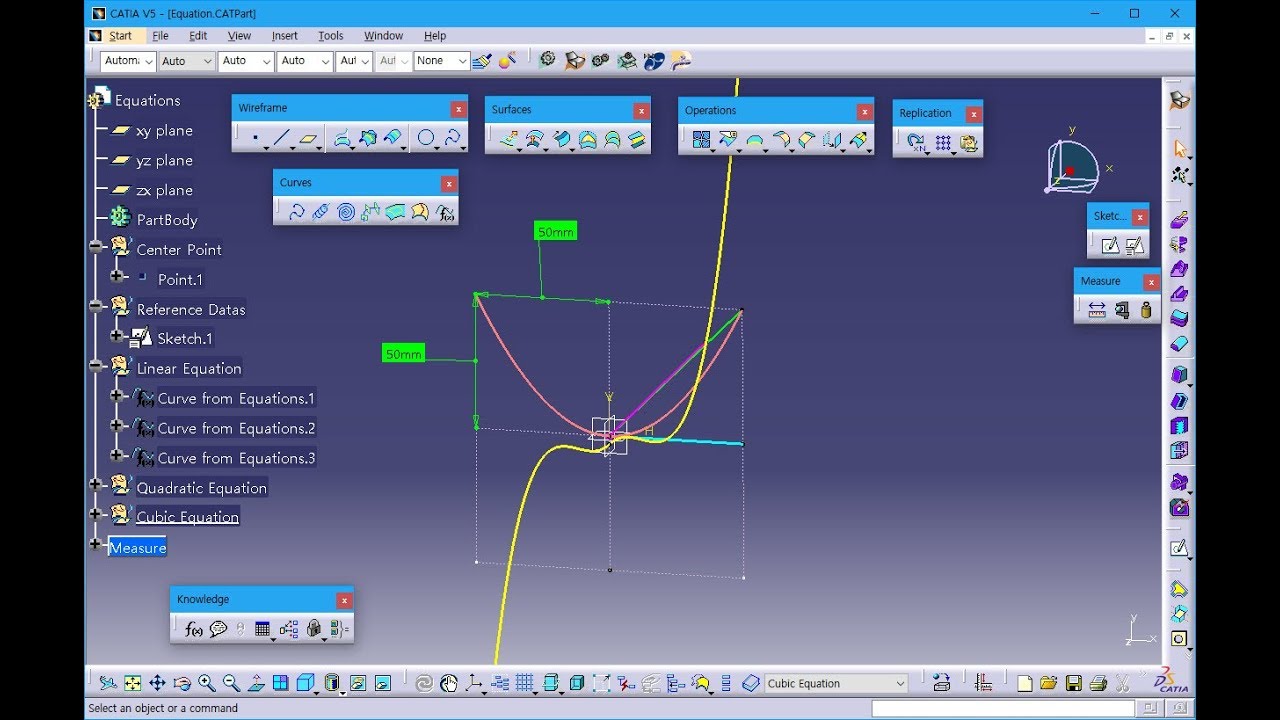Image resolution: width=1280 pixels, height=720 pixels.
Task: Click the Select arrow tool in right toolbar
Action: [1180, 149]
